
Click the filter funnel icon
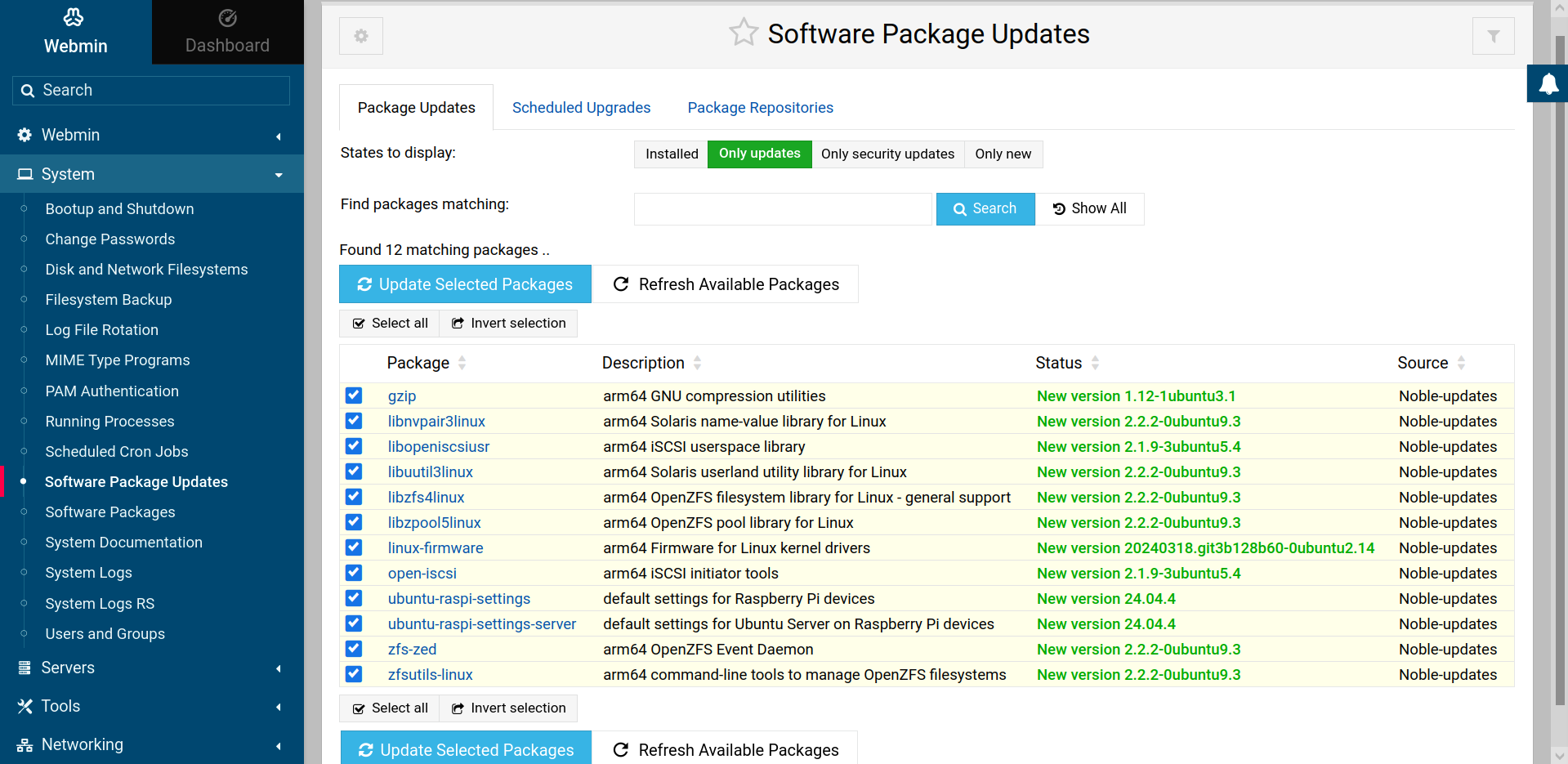tap(1493, 36)
